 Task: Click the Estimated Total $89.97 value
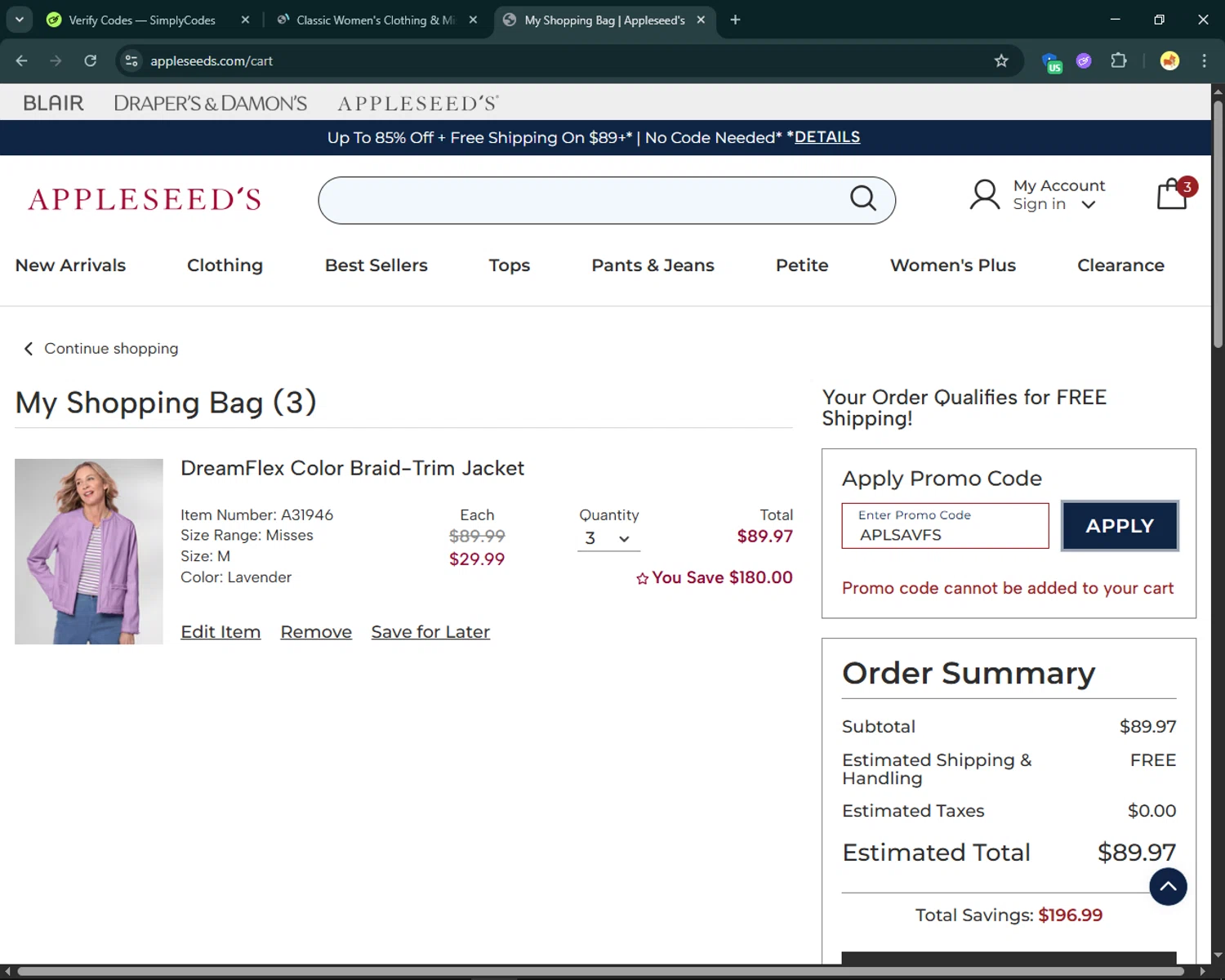[x=1136, y=853]
